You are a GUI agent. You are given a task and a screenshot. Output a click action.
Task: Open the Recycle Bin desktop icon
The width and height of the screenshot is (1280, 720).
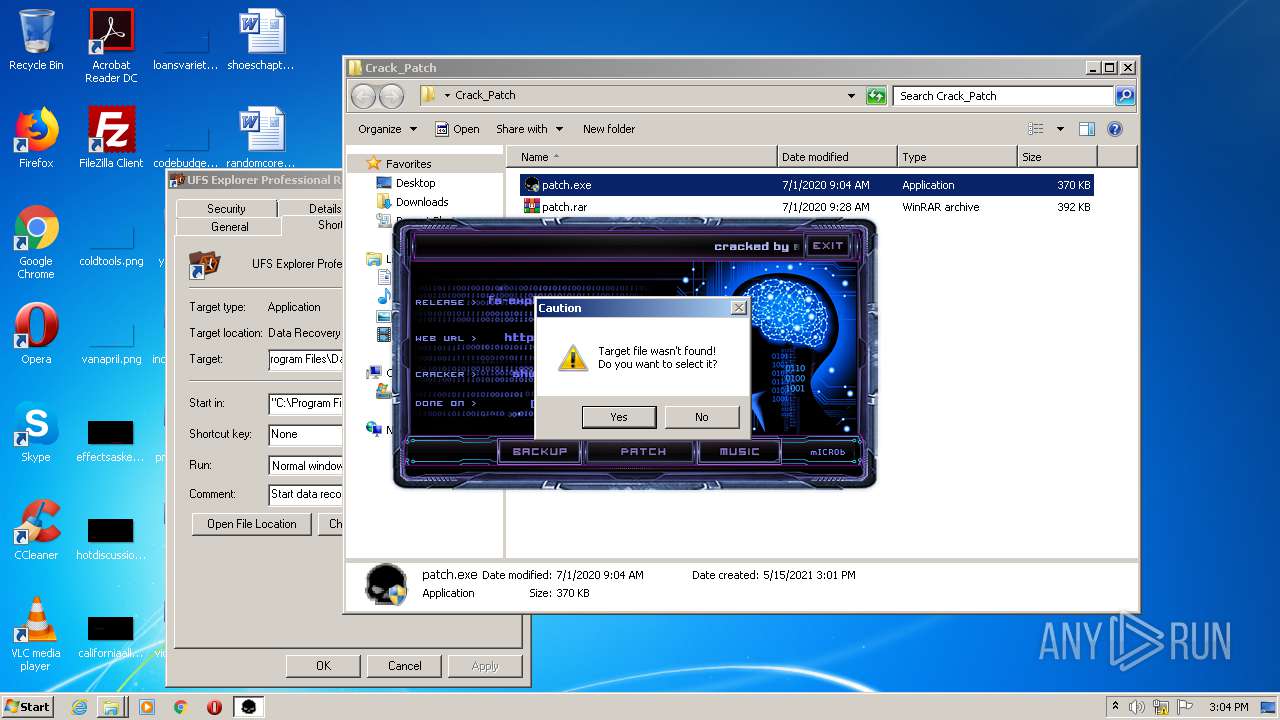(36, 41)
